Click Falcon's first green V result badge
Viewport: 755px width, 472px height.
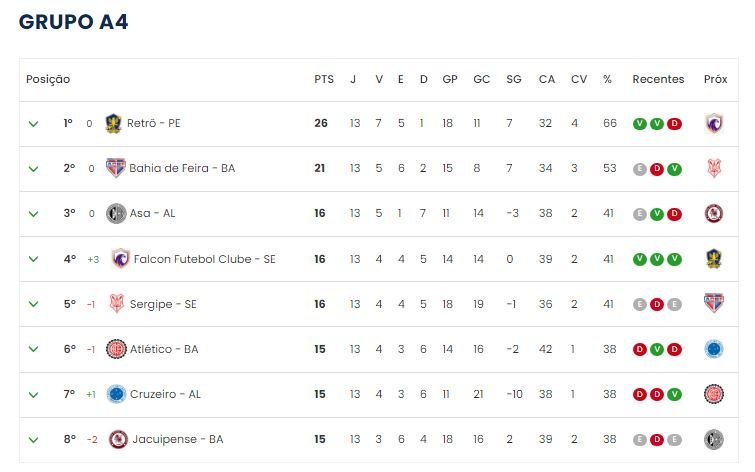click(639, 259)
